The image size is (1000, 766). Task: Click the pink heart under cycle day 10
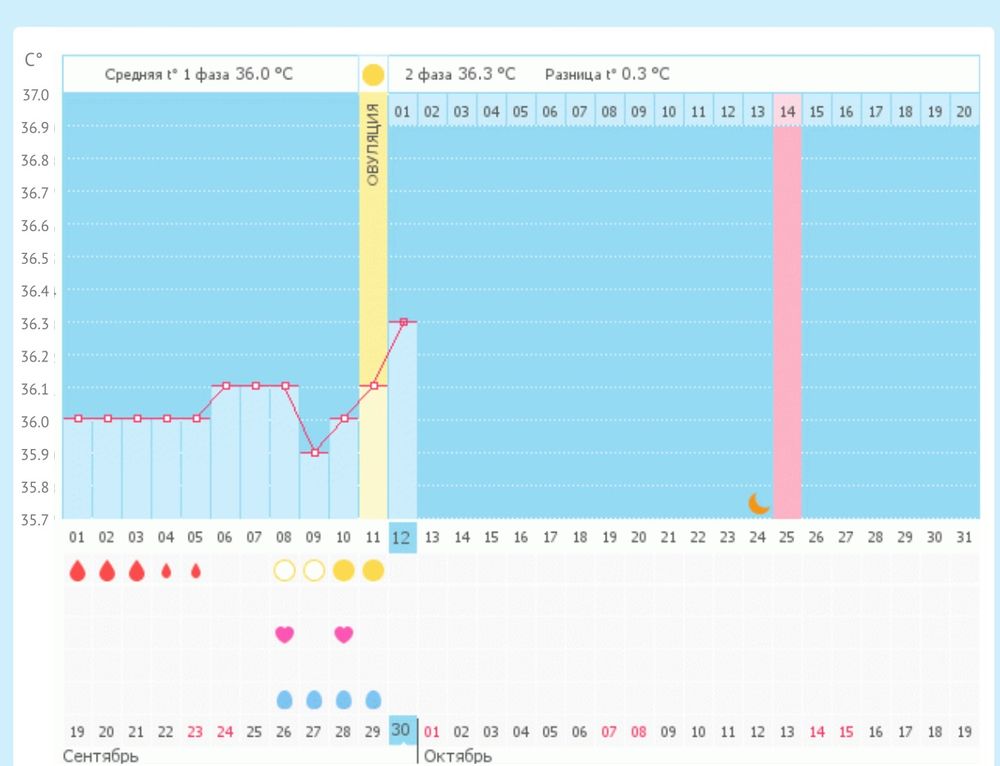(343, 634)
